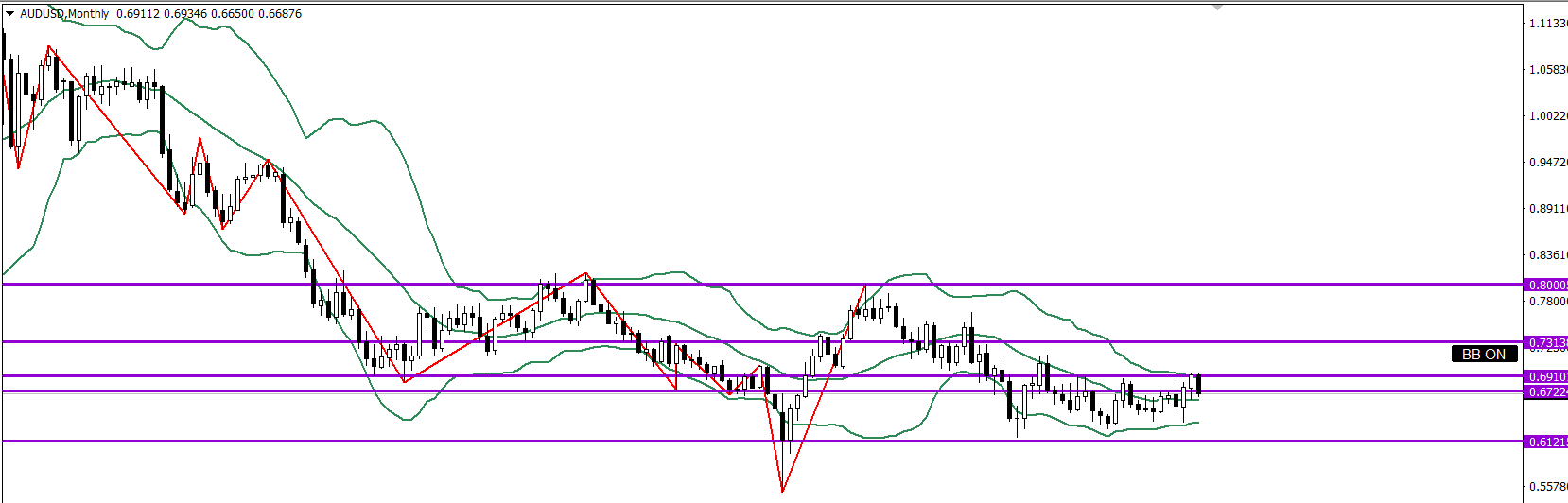Click the 0.8361 tick on price axis

click(1547, 255)
